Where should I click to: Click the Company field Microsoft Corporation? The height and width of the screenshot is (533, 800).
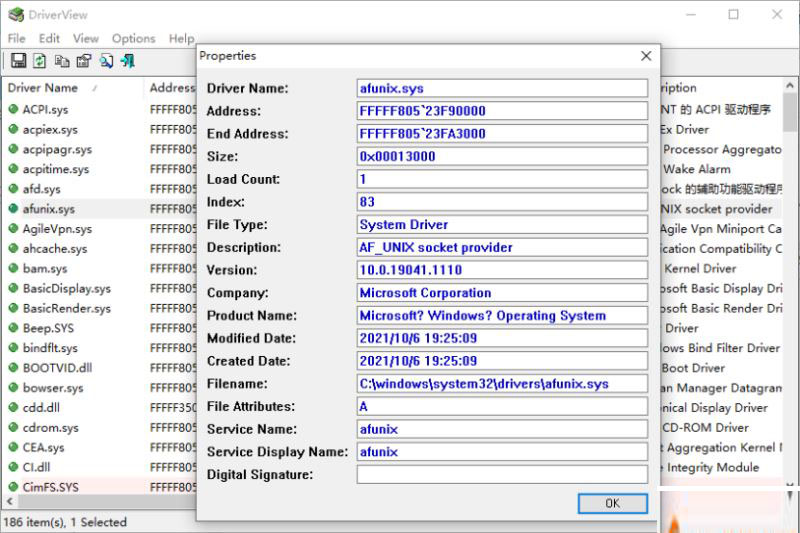[x=503, y=293]
